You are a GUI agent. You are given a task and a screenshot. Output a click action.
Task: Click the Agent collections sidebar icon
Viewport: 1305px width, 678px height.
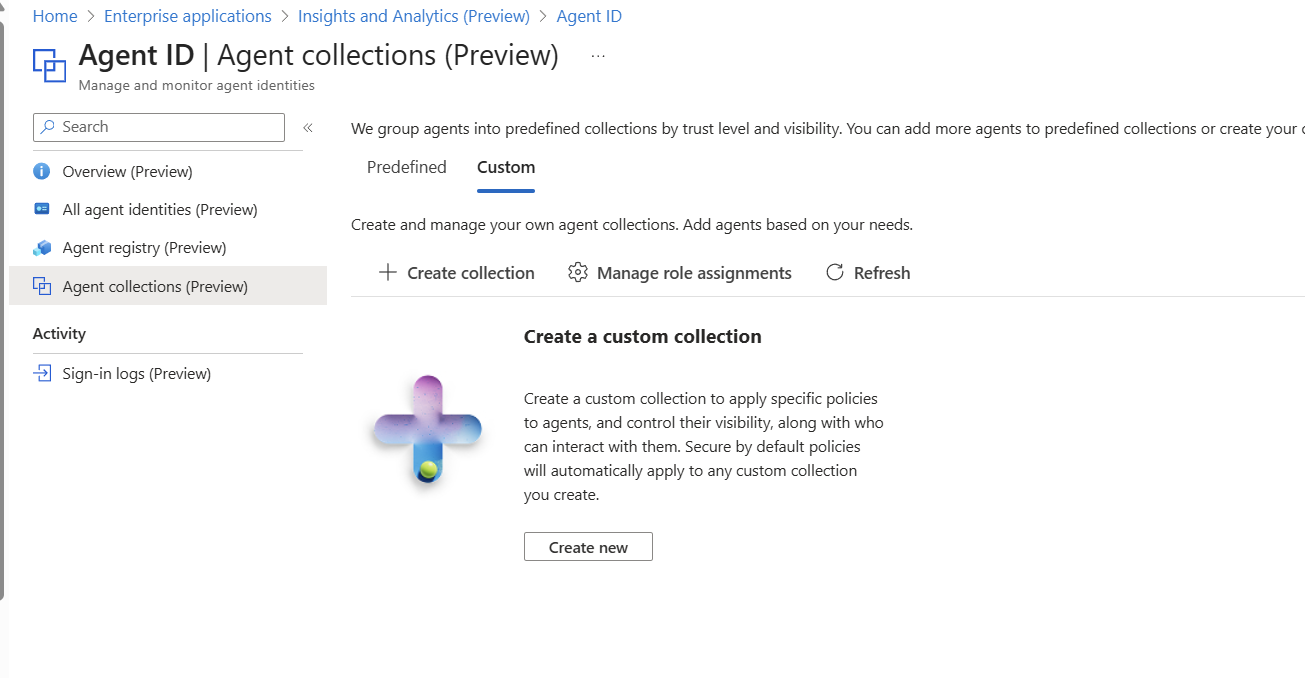(42, 286)
